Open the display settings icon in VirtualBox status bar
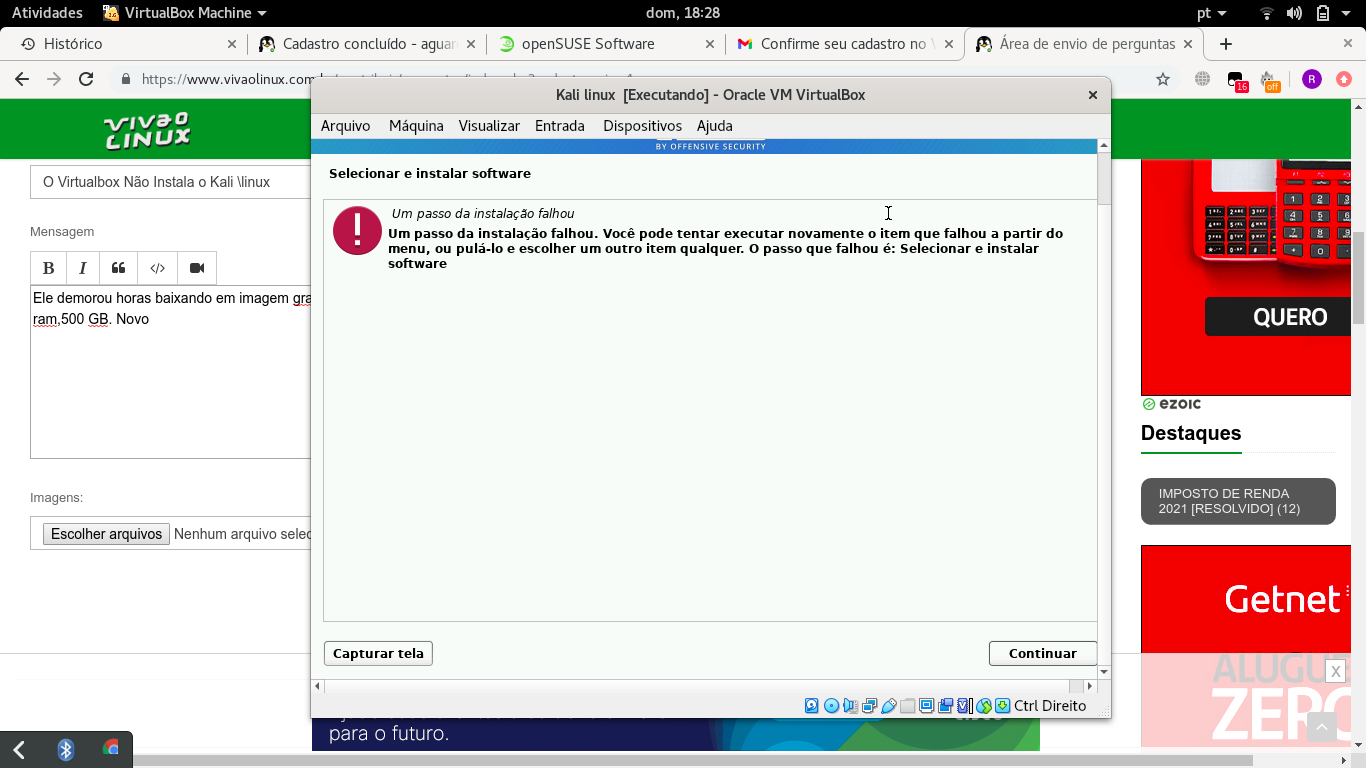The height and width of the screenshot is (768, 1366). coord(926,706)
